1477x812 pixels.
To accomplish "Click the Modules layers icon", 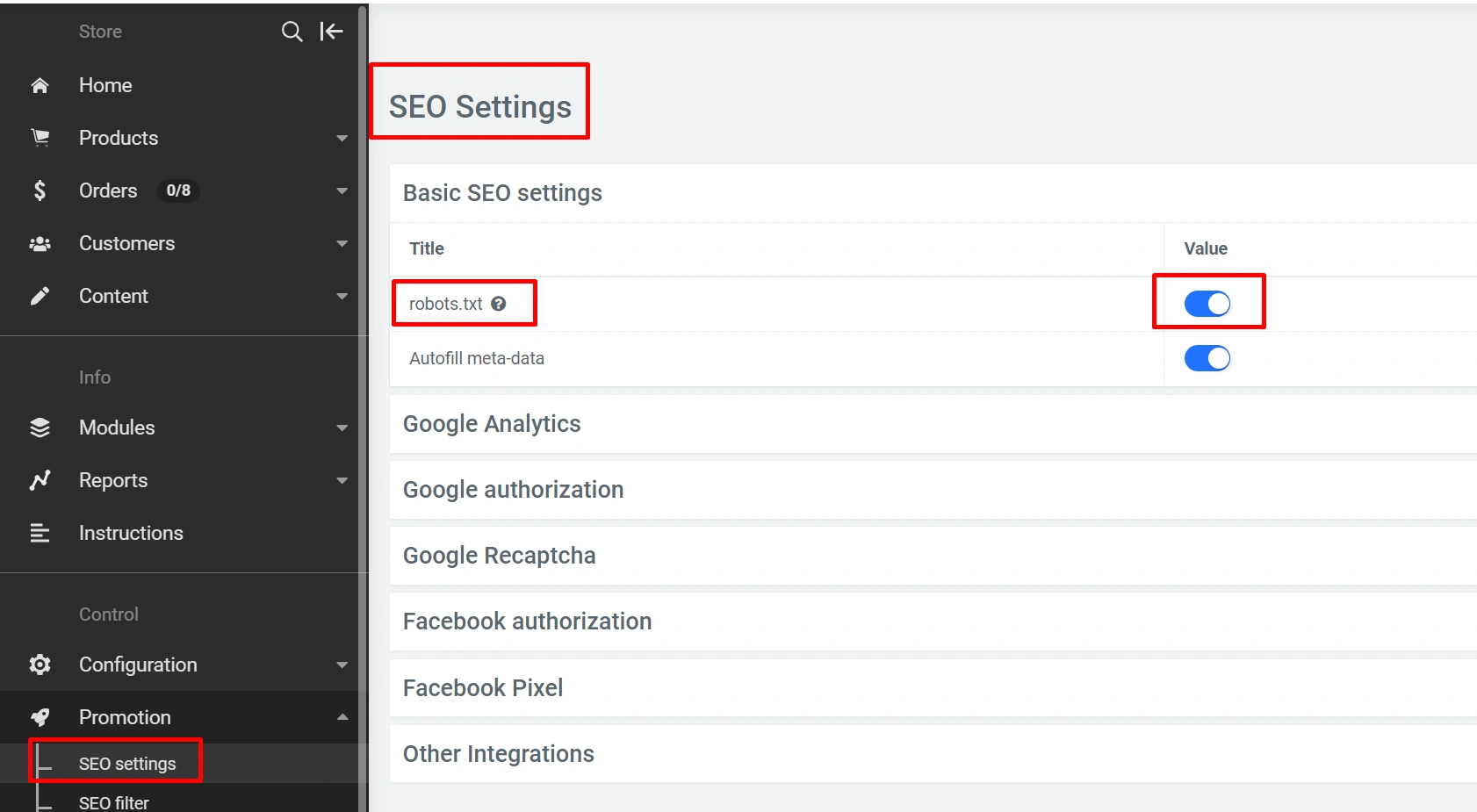I will pos(40,428).
